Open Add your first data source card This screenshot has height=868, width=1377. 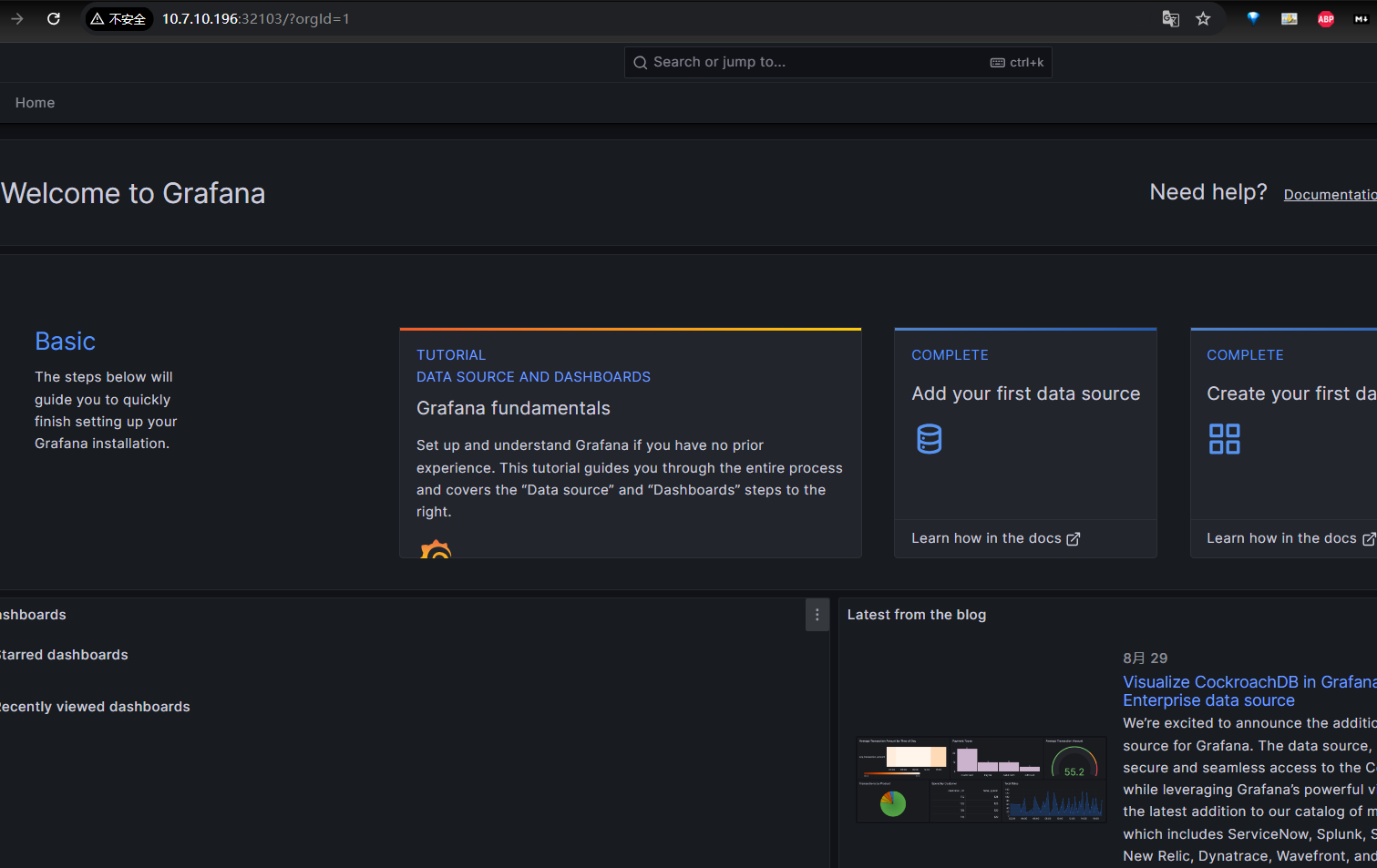pos(1025,444)
